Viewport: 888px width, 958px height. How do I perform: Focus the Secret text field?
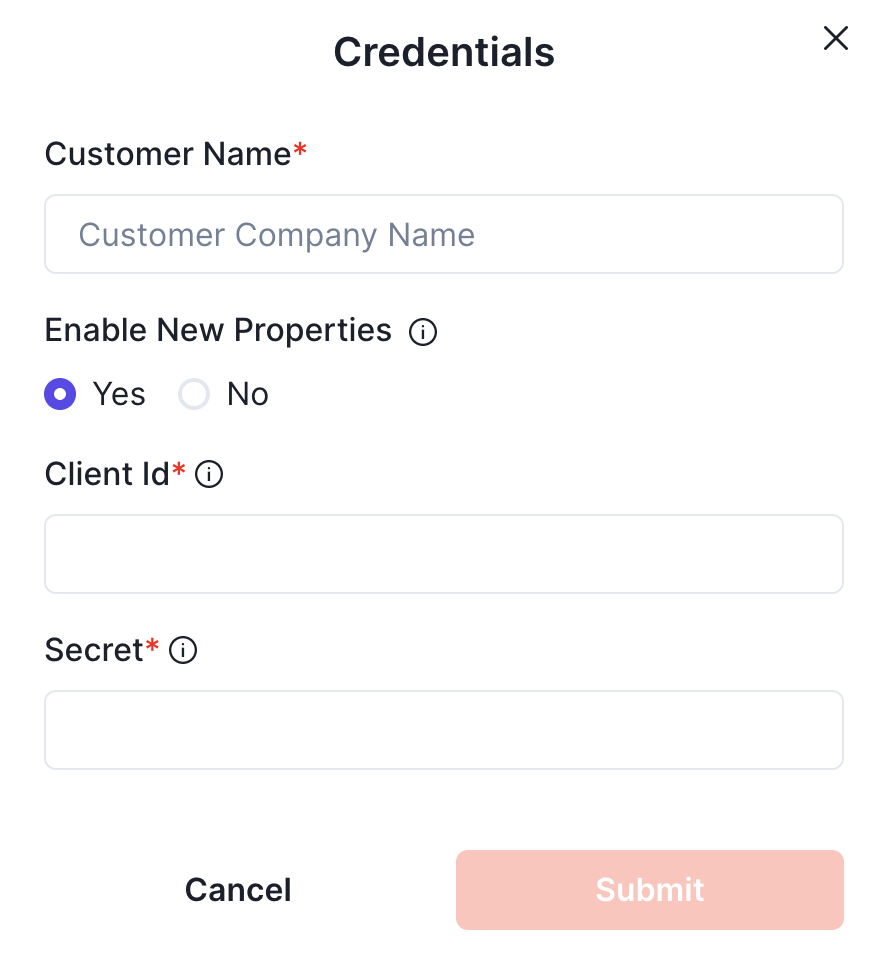[444, 730]
